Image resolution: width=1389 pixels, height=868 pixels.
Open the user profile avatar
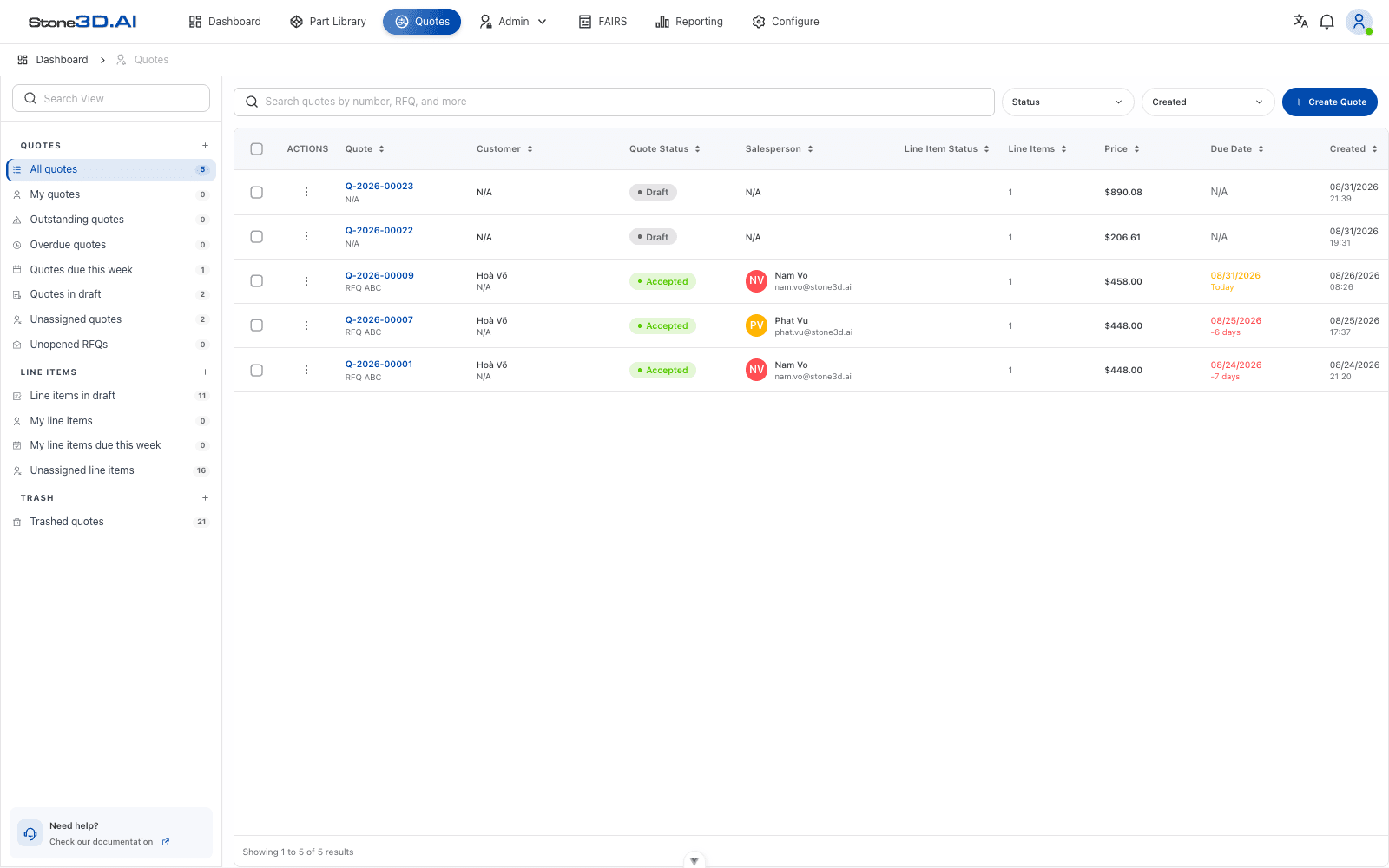pyautogui.click(x=1359, y=22)
